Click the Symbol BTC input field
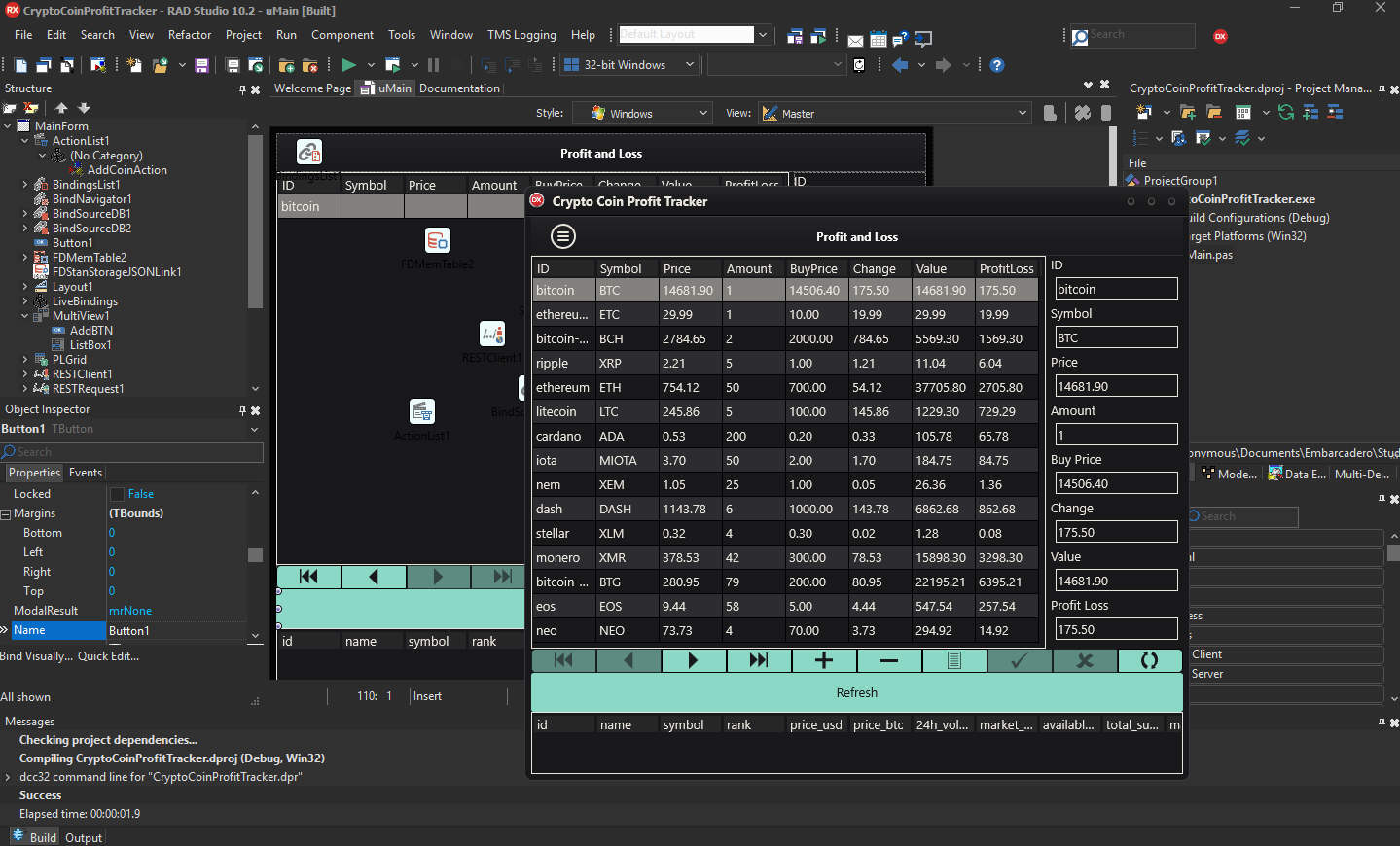This screenshot has width=1400, height=846. 1117,337
